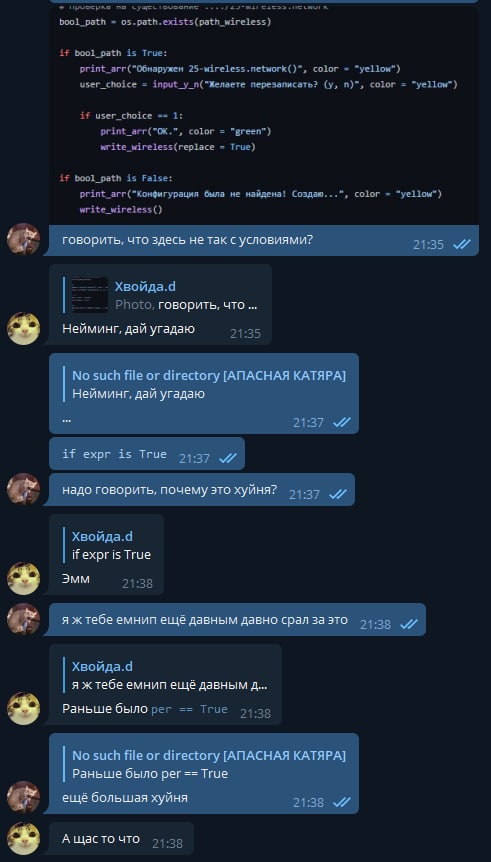Viewport: 491px width, 862px height.
Task: Click the 21:38 timestamp on 'Эмм' message
Action: click(137, 583)
